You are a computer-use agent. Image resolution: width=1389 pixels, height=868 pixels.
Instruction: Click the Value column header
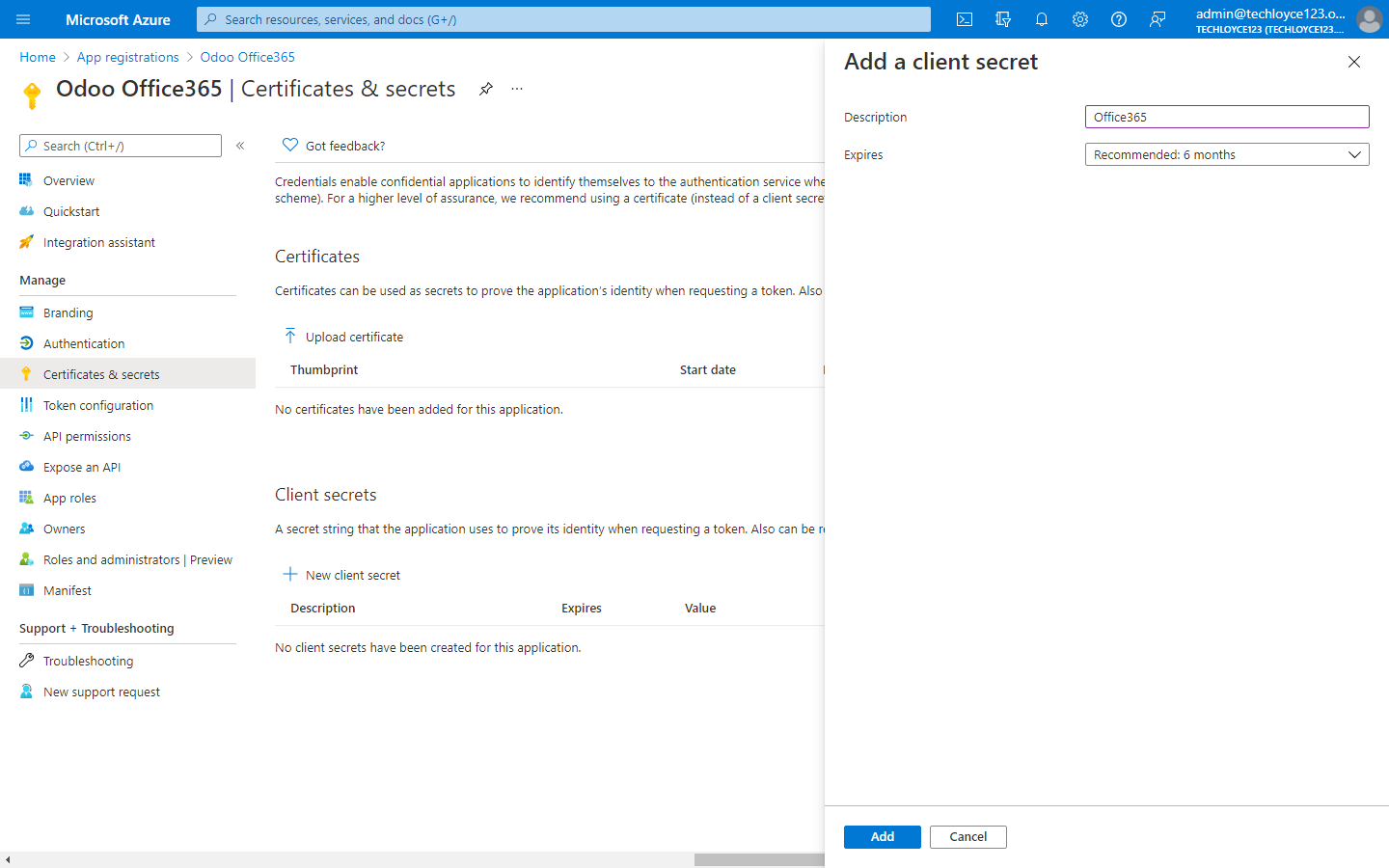[x=700, y=608]
